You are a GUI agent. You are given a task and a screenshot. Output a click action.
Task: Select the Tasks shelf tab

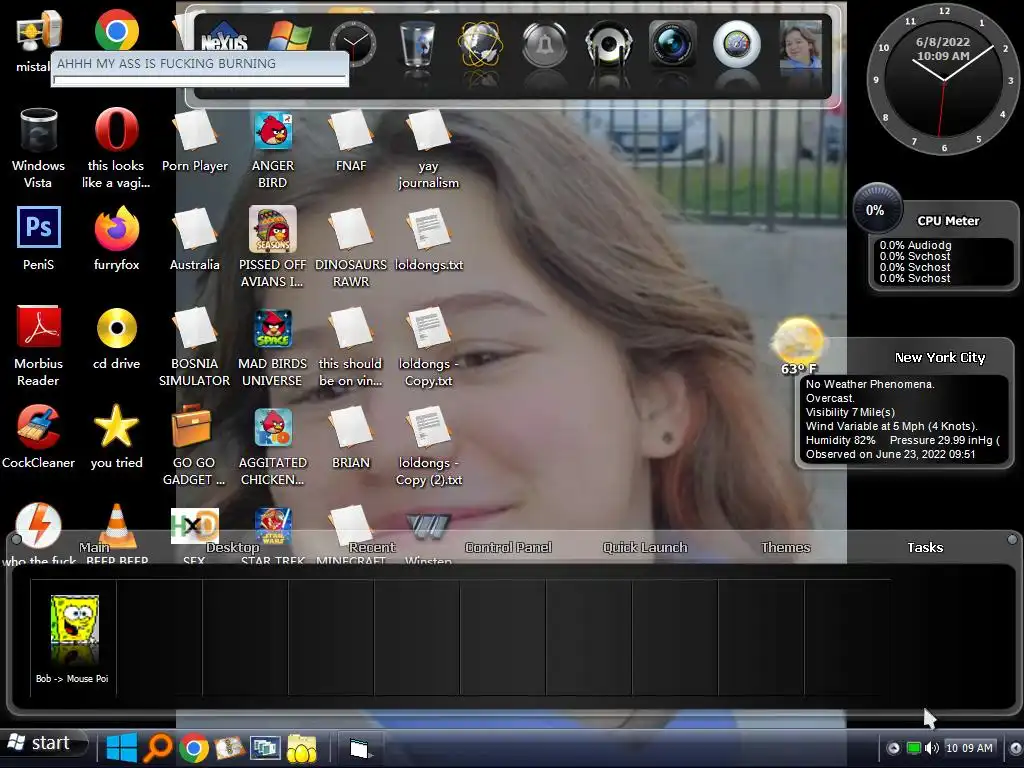(925, 547)
